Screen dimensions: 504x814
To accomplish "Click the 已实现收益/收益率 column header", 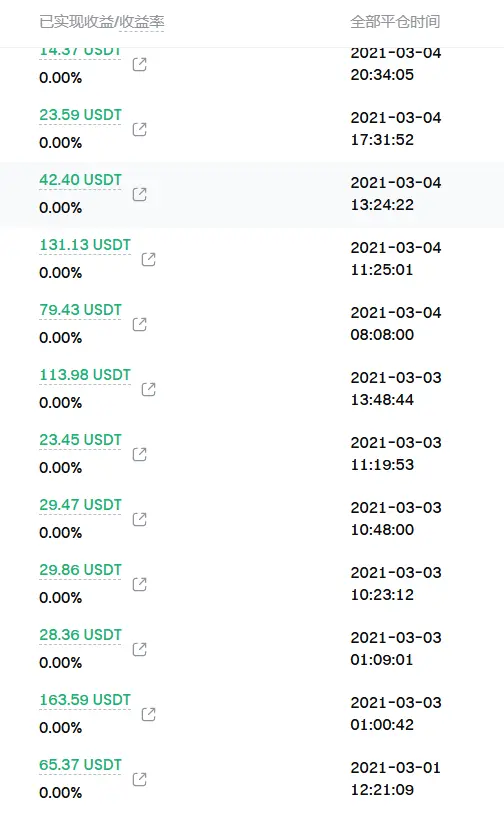I will pos(102,22).
